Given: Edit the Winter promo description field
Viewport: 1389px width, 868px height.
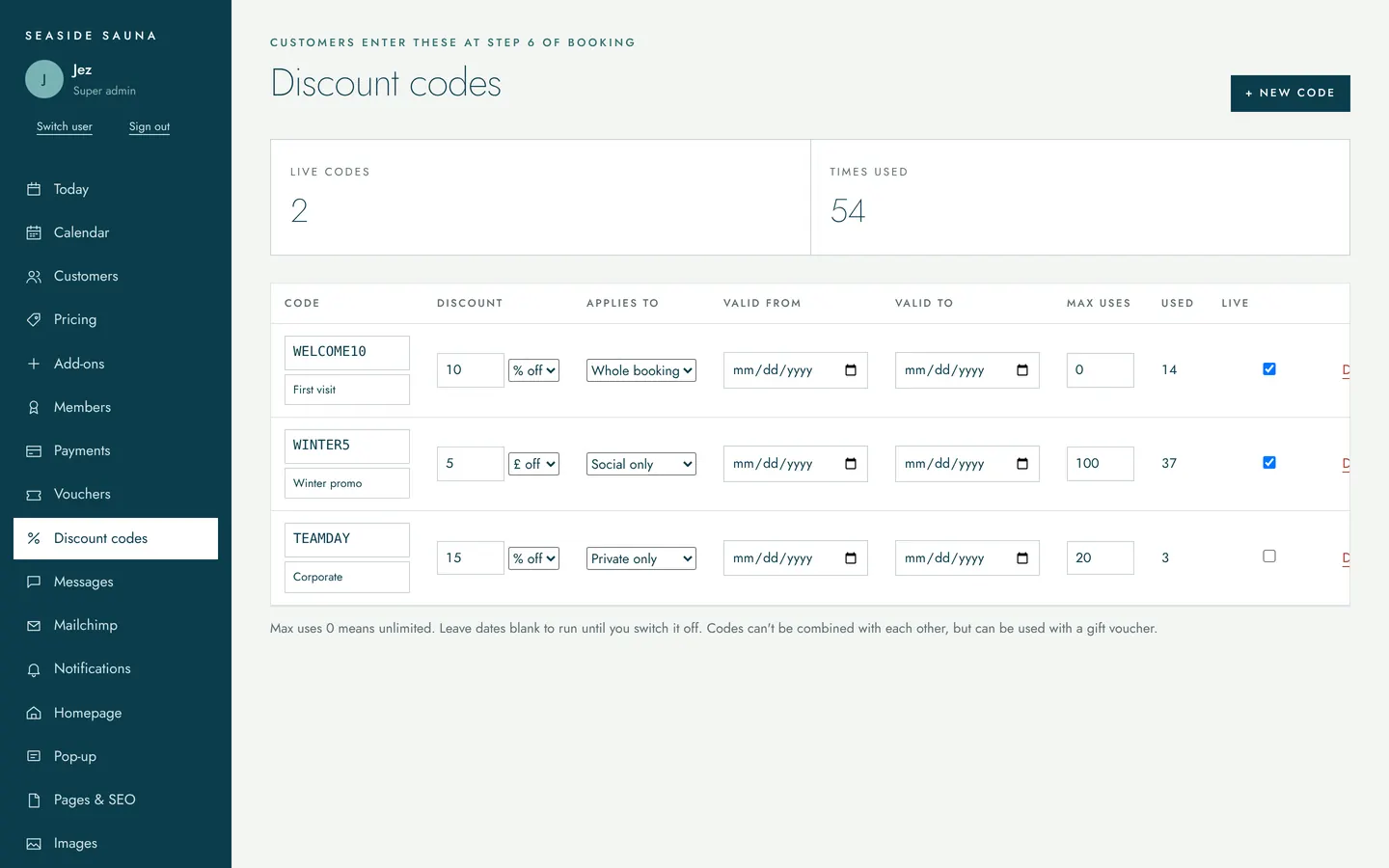Looking at the screenshot, I should point(347,483).
